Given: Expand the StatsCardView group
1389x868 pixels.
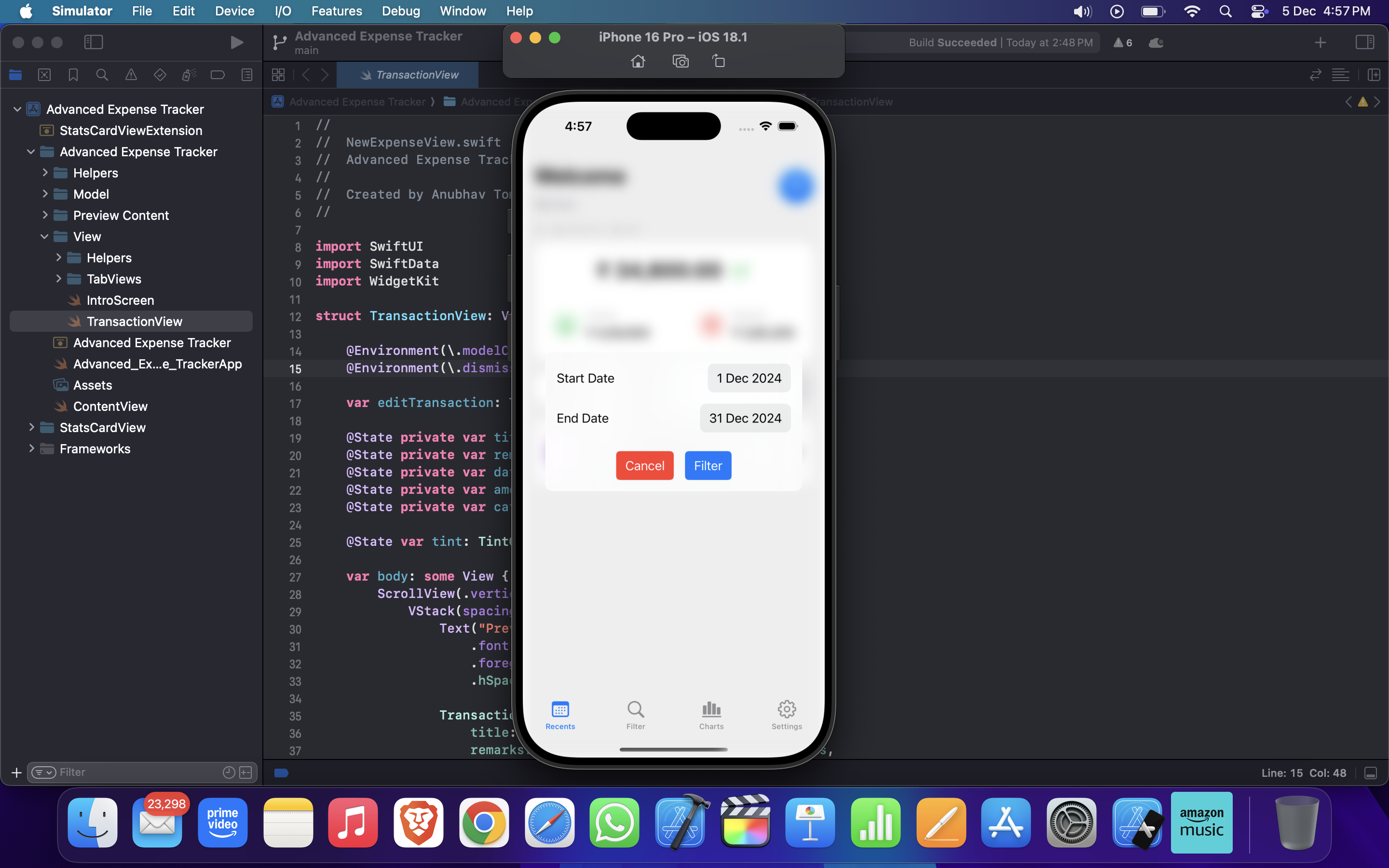Looking at the screenshot, I should coord(31,427).
